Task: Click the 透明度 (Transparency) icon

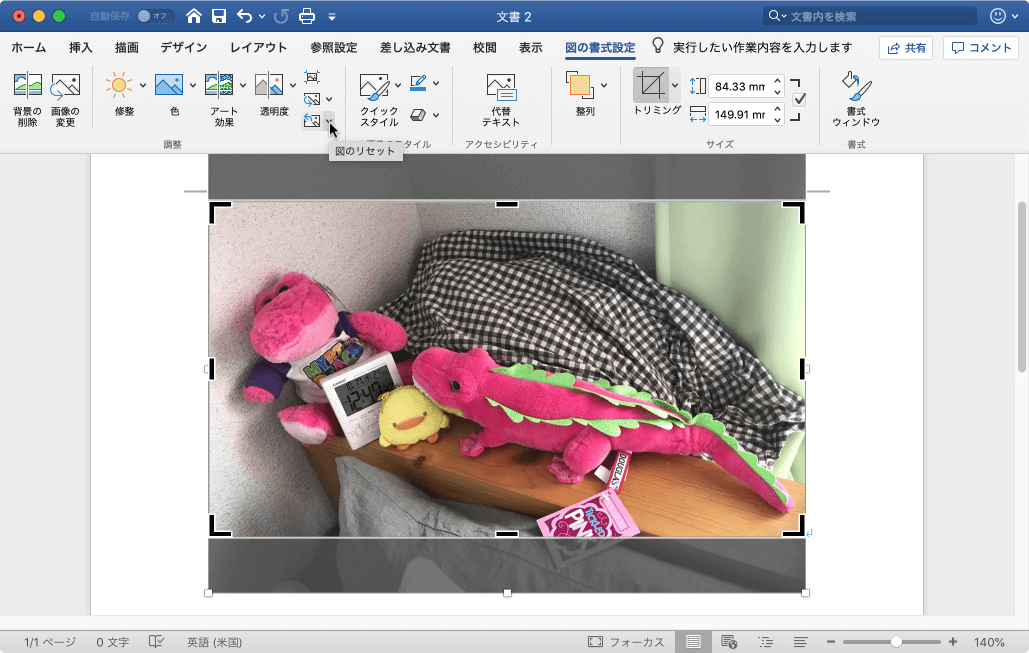Action: (269, 85)
